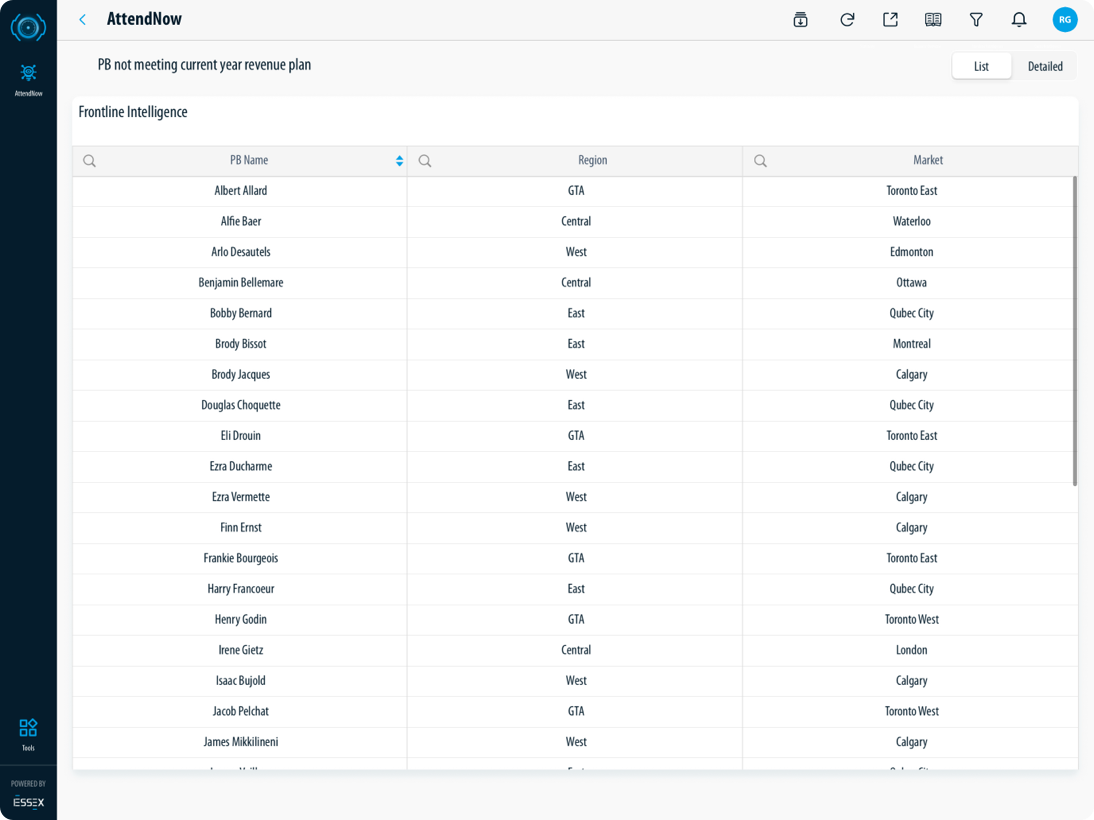Search within the Market column
1094x820 pixels.
click(x=760, y=161)
